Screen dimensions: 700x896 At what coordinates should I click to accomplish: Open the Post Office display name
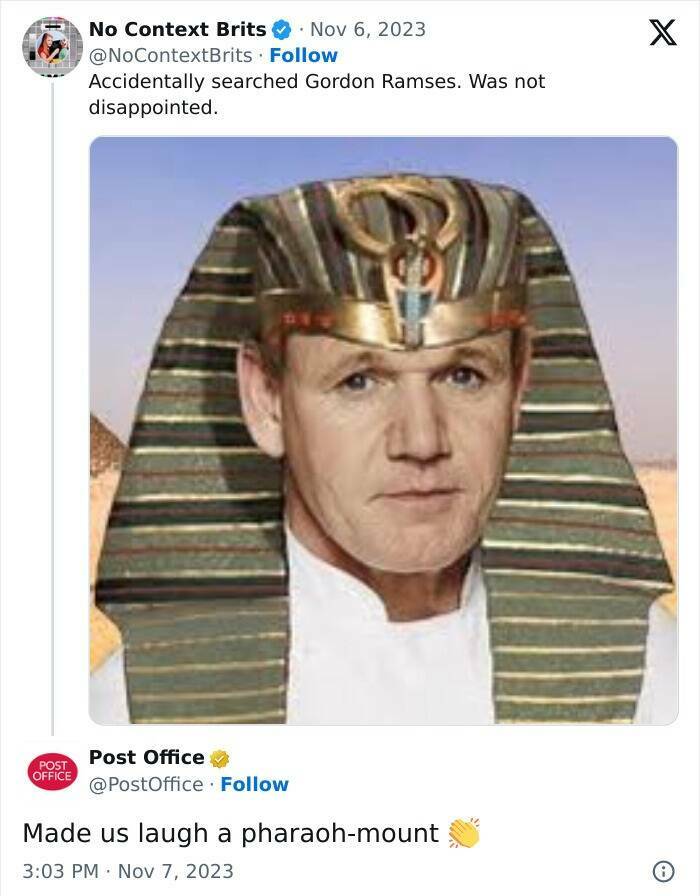(146, 758)
